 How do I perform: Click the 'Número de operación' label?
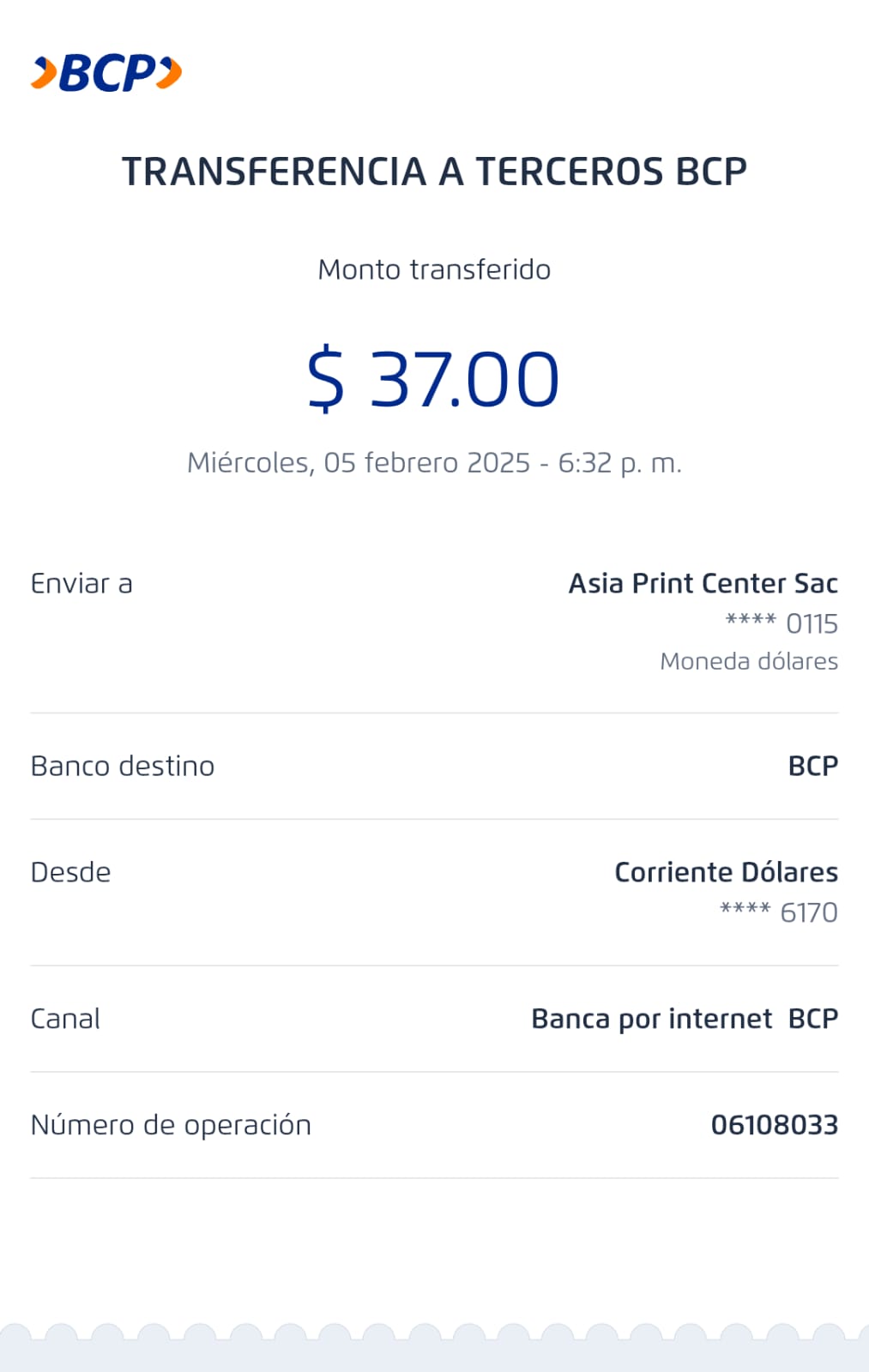[171, 1125]
